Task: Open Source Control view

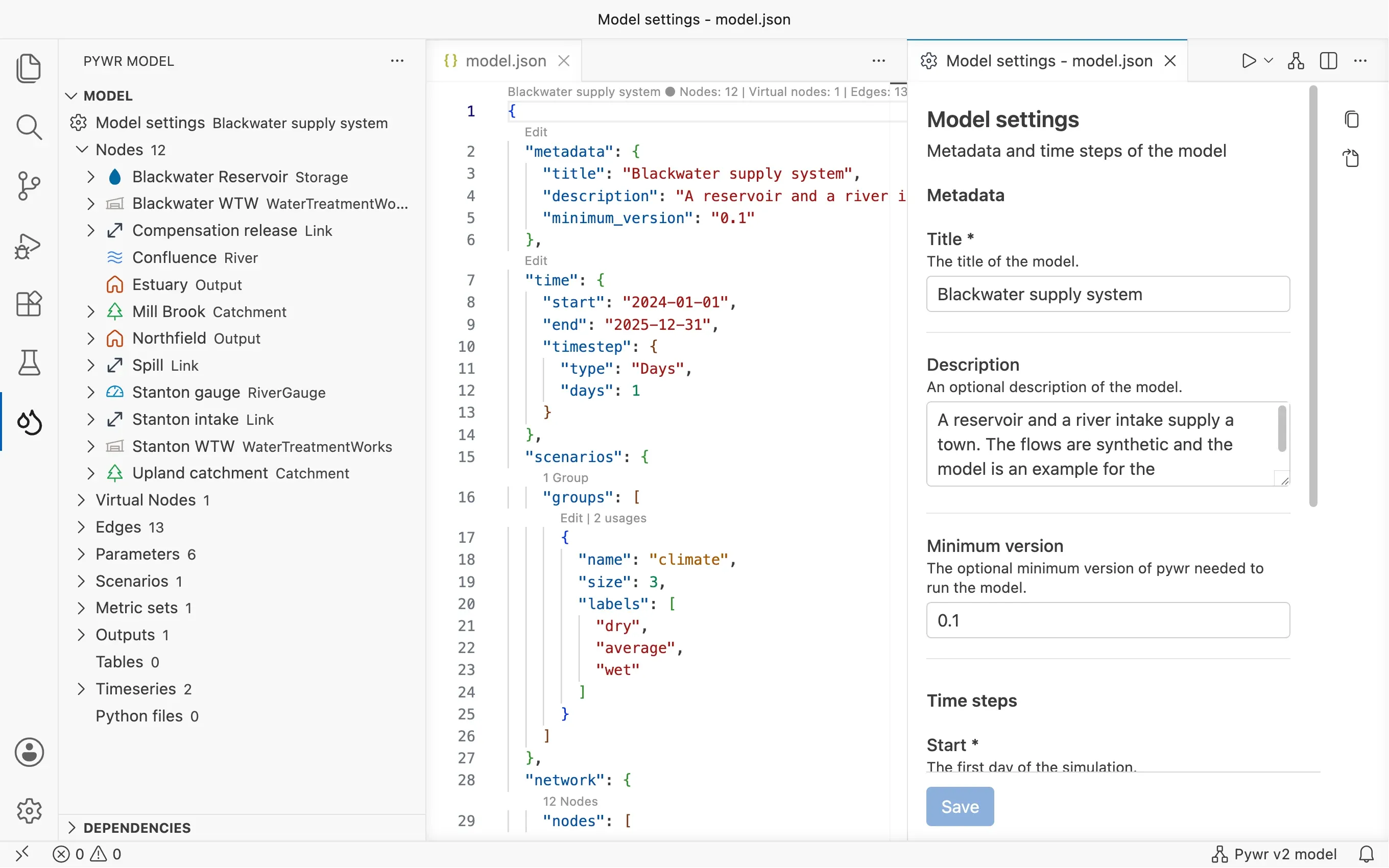Action: tap(29, 186)
